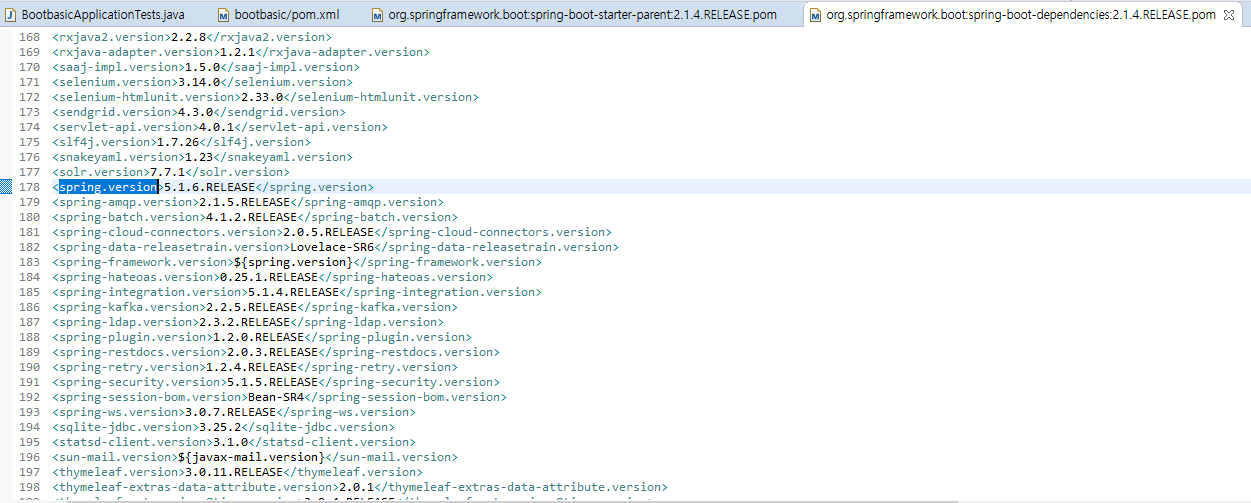Click the spring-plugin.version 1.2.0.RELEASE line
Image resolution: width=1251 pixels, height=503 pixels.
point(262,337)
